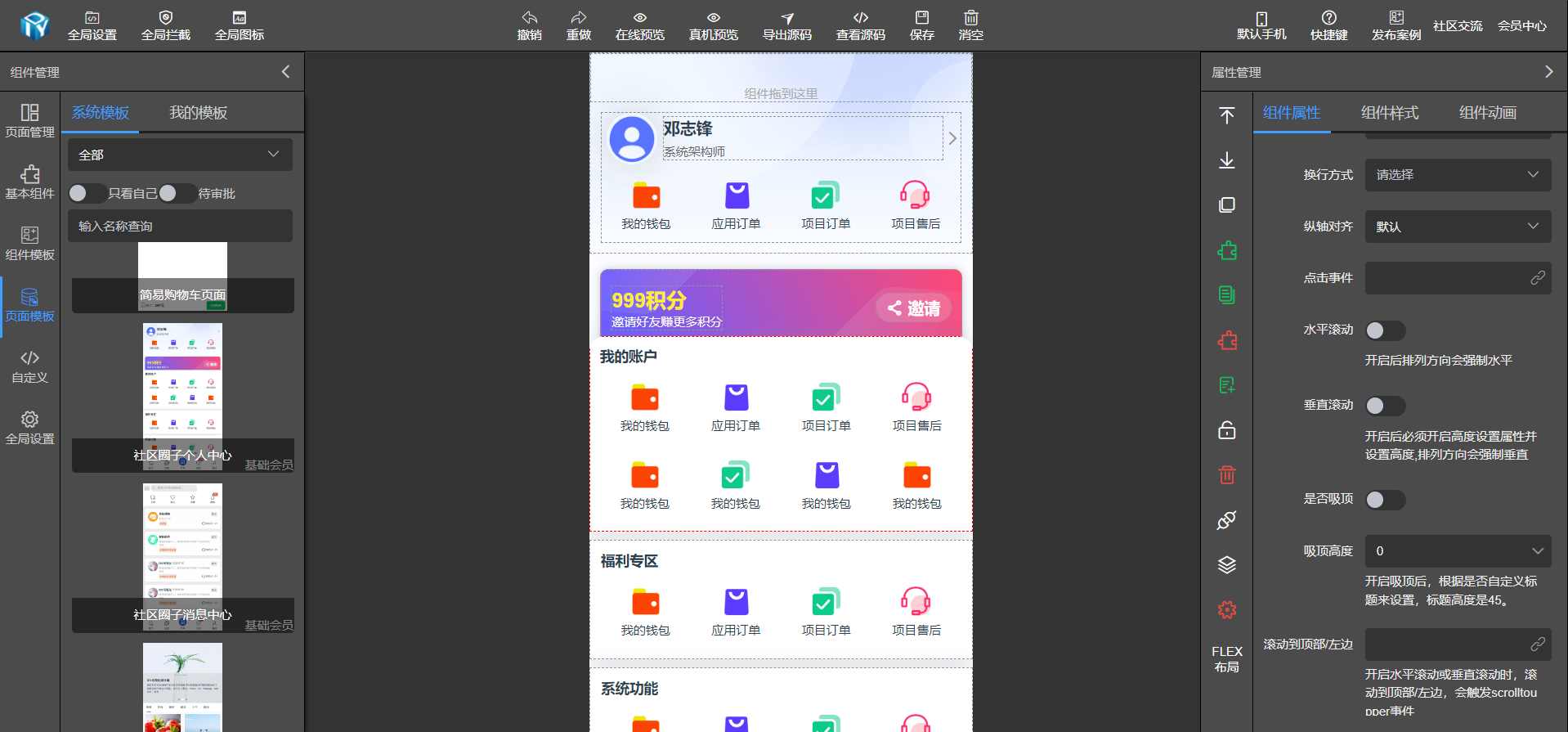Open 全局图标 toolbar item
This screenshot has width=1568, height=732.
coord(240,25)
